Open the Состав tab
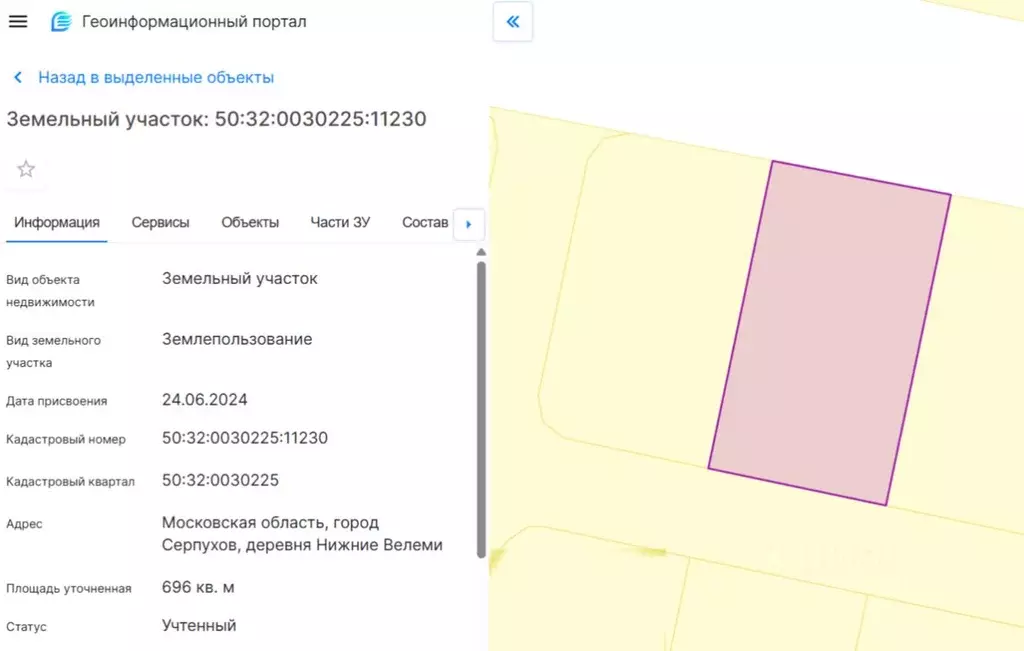 pos(425,222)
